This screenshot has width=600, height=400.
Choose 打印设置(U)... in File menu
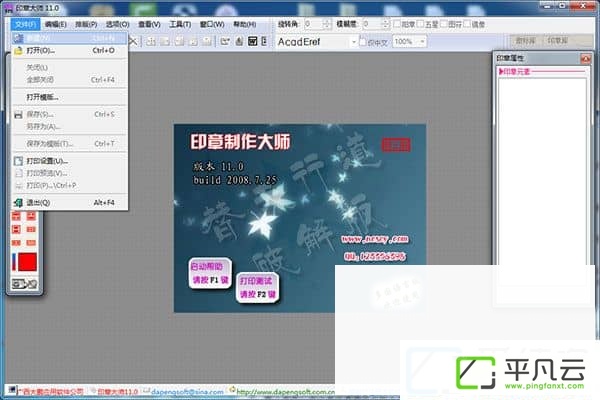pos(69,161)
